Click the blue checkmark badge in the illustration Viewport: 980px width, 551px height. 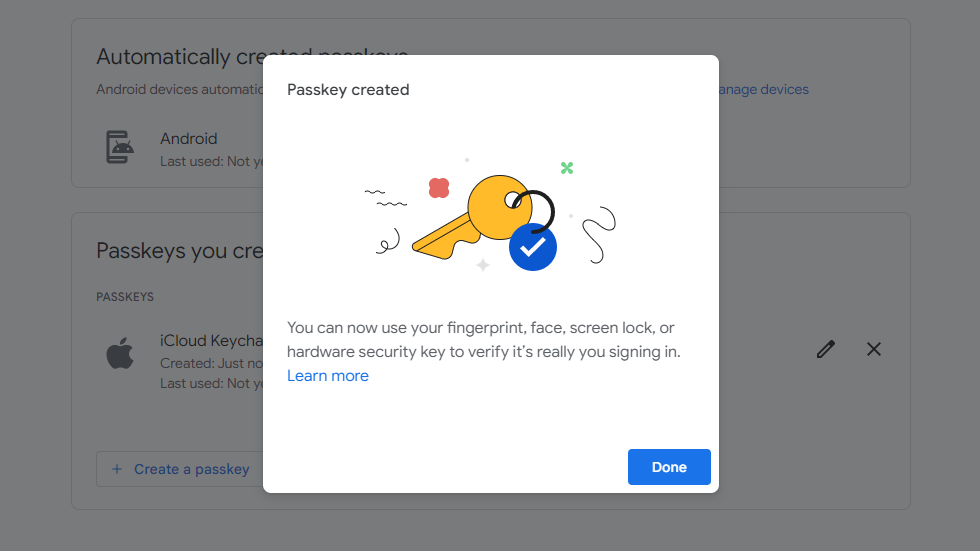pyautogui.click(x=532, y=245)
